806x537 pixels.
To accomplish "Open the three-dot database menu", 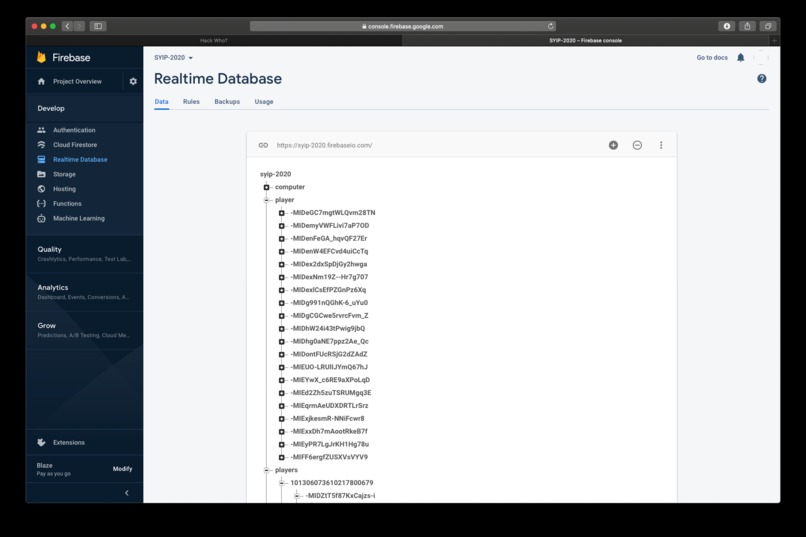I will tap(661, 145).
